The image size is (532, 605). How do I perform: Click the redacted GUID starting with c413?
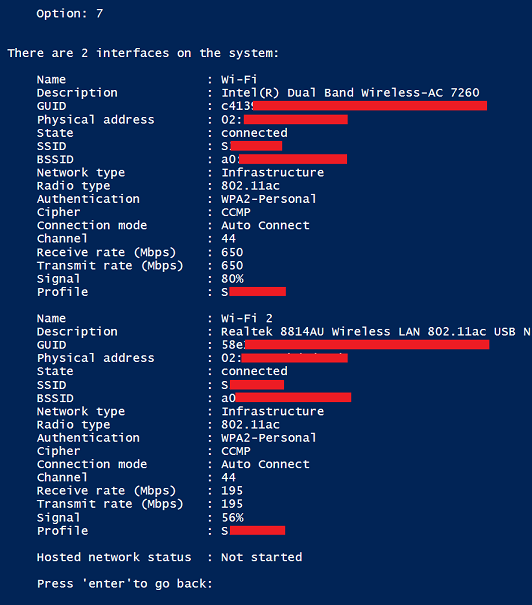click(354, 106)
